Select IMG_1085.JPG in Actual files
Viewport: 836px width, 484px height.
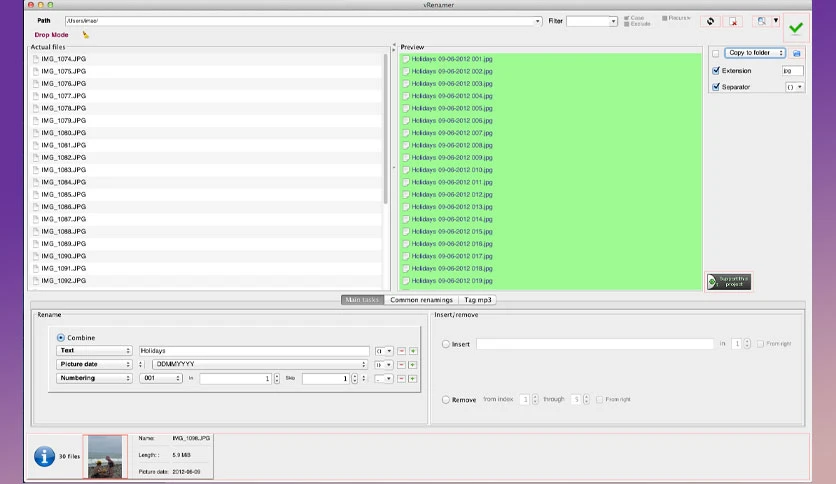[63, 195]
